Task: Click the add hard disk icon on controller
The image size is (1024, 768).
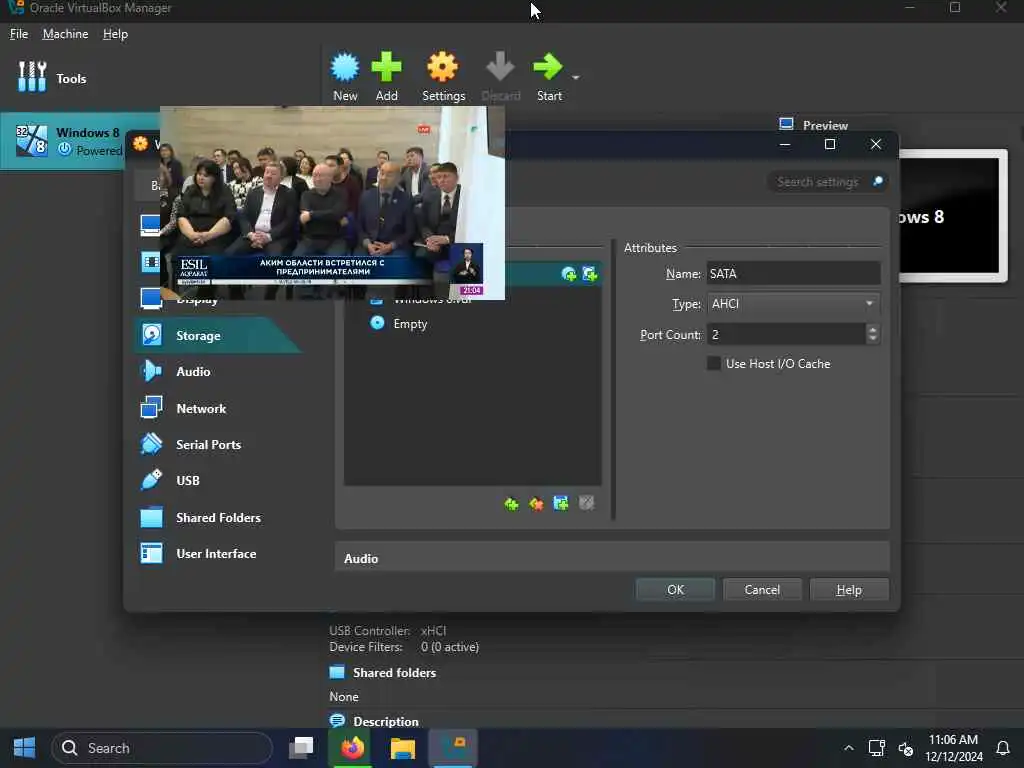Action: pos(590,274)
